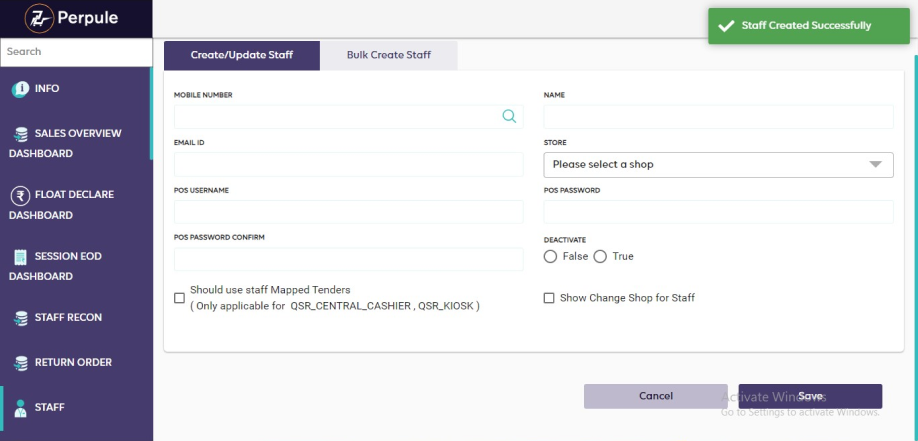Image resolution: width=918 pixels, height=441 pixels.
Task: Click into the Email ID field
Action: [348, 165]
